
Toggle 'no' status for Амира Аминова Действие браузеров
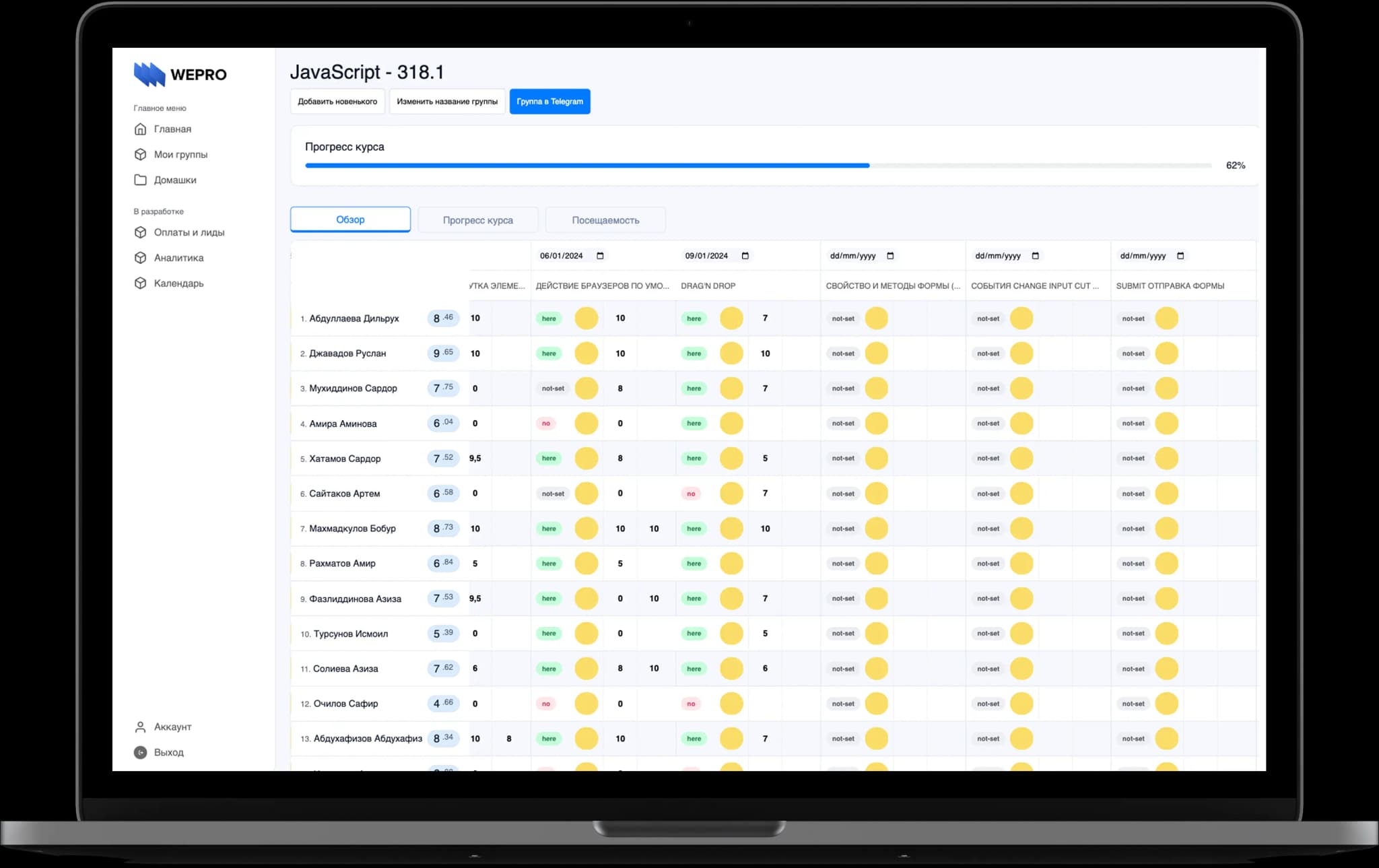pos(546,424)
